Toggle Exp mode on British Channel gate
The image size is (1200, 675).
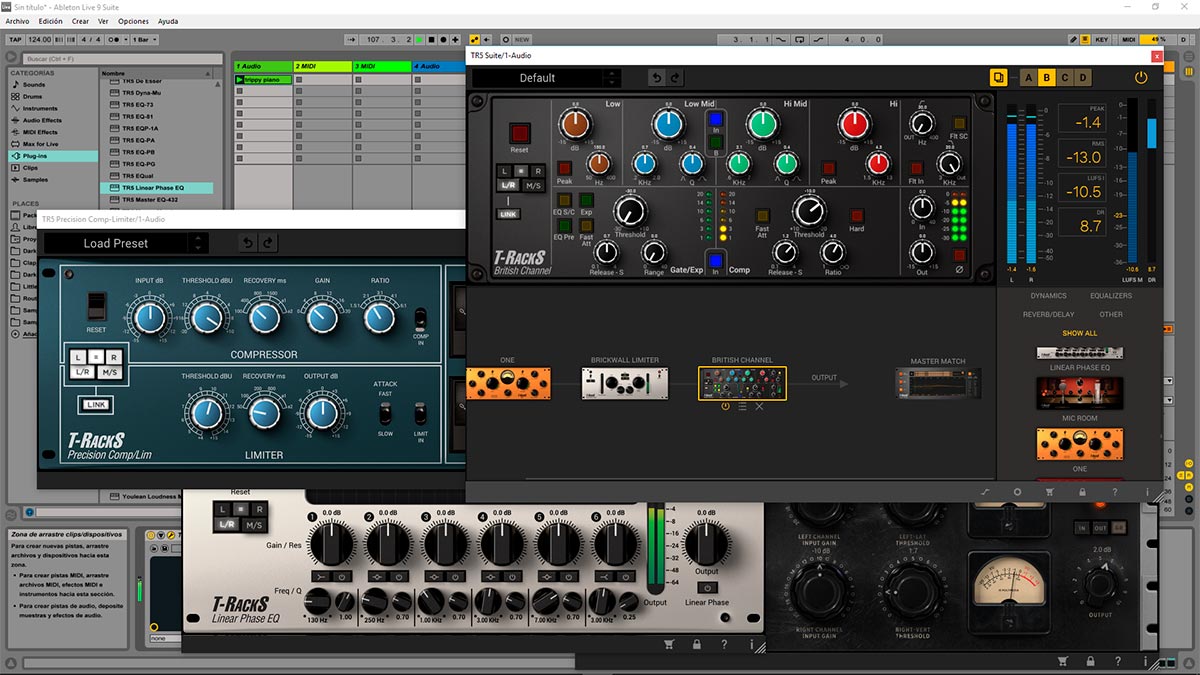(x=586, y=200)
